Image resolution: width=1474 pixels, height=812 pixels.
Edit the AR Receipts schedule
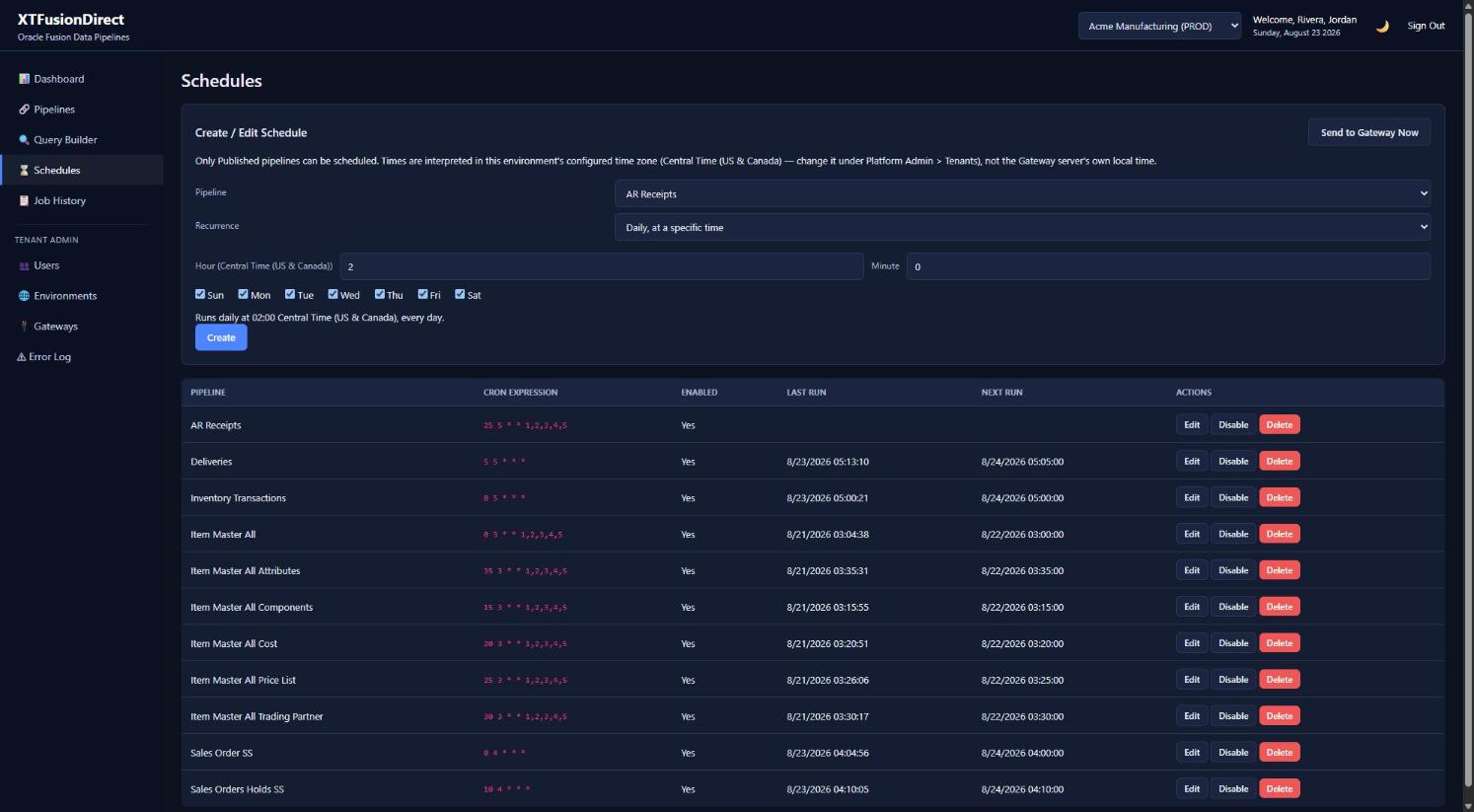[1192, 425]
